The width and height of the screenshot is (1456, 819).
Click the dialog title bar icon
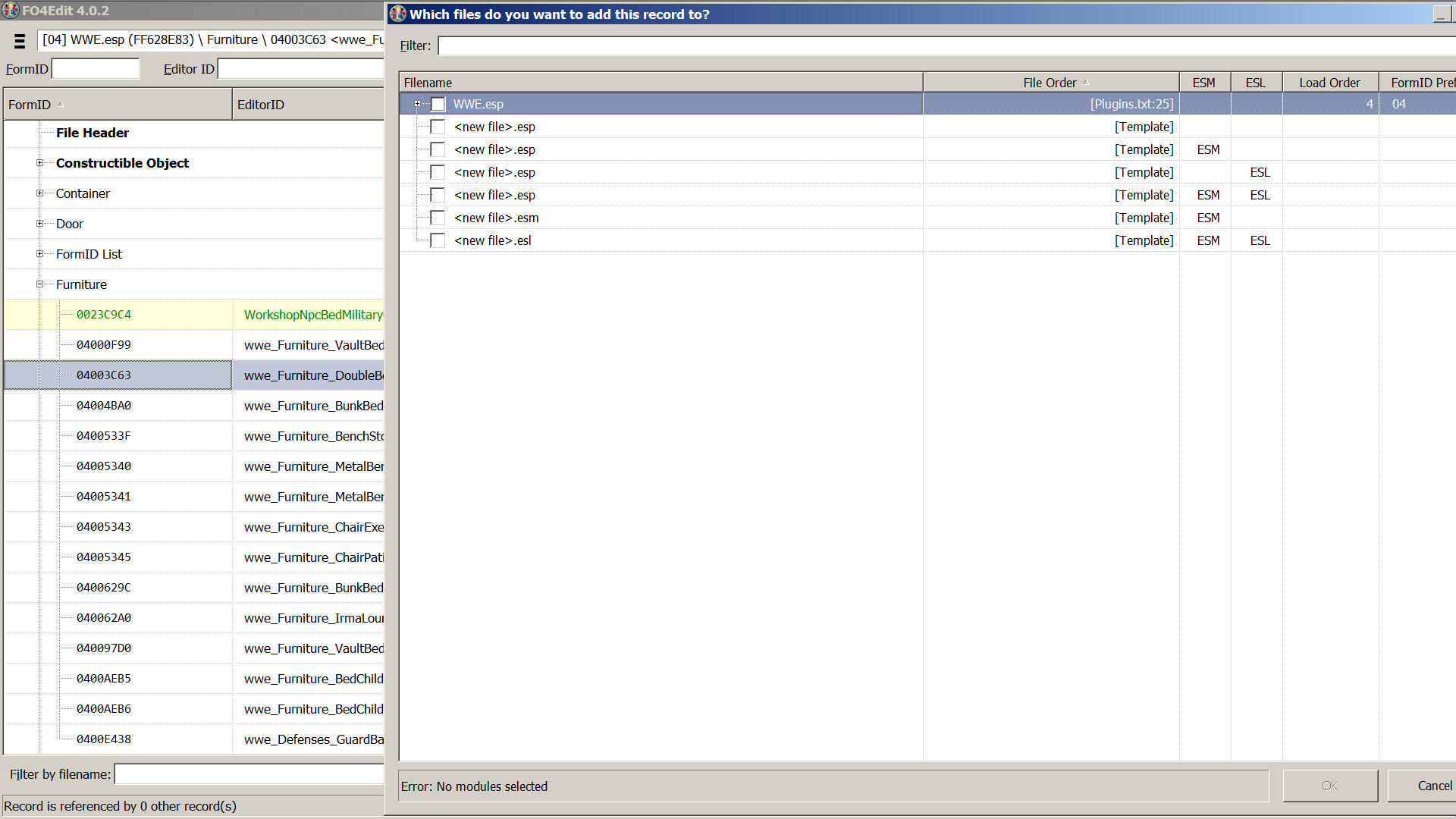(398, 14)
